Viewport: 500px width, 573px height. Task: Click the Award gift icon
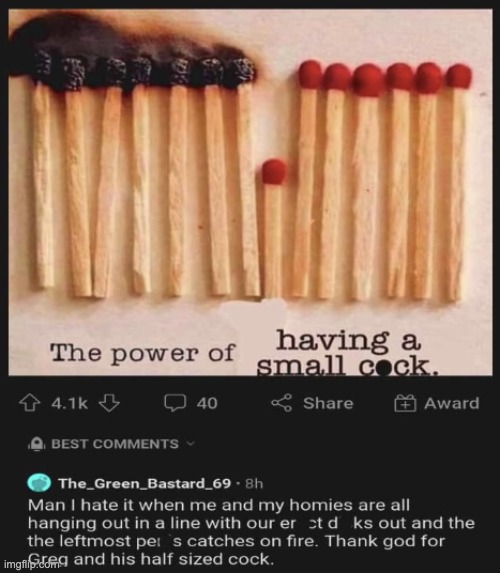tap(405, 403)
